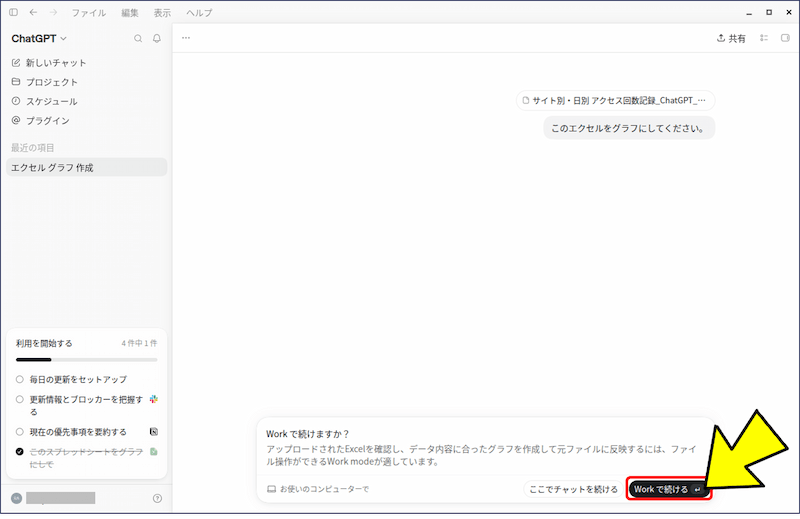Viewport: 800px width, 519px height.
Task: Open the user profile avatar
Action: [x=16, y=498]
